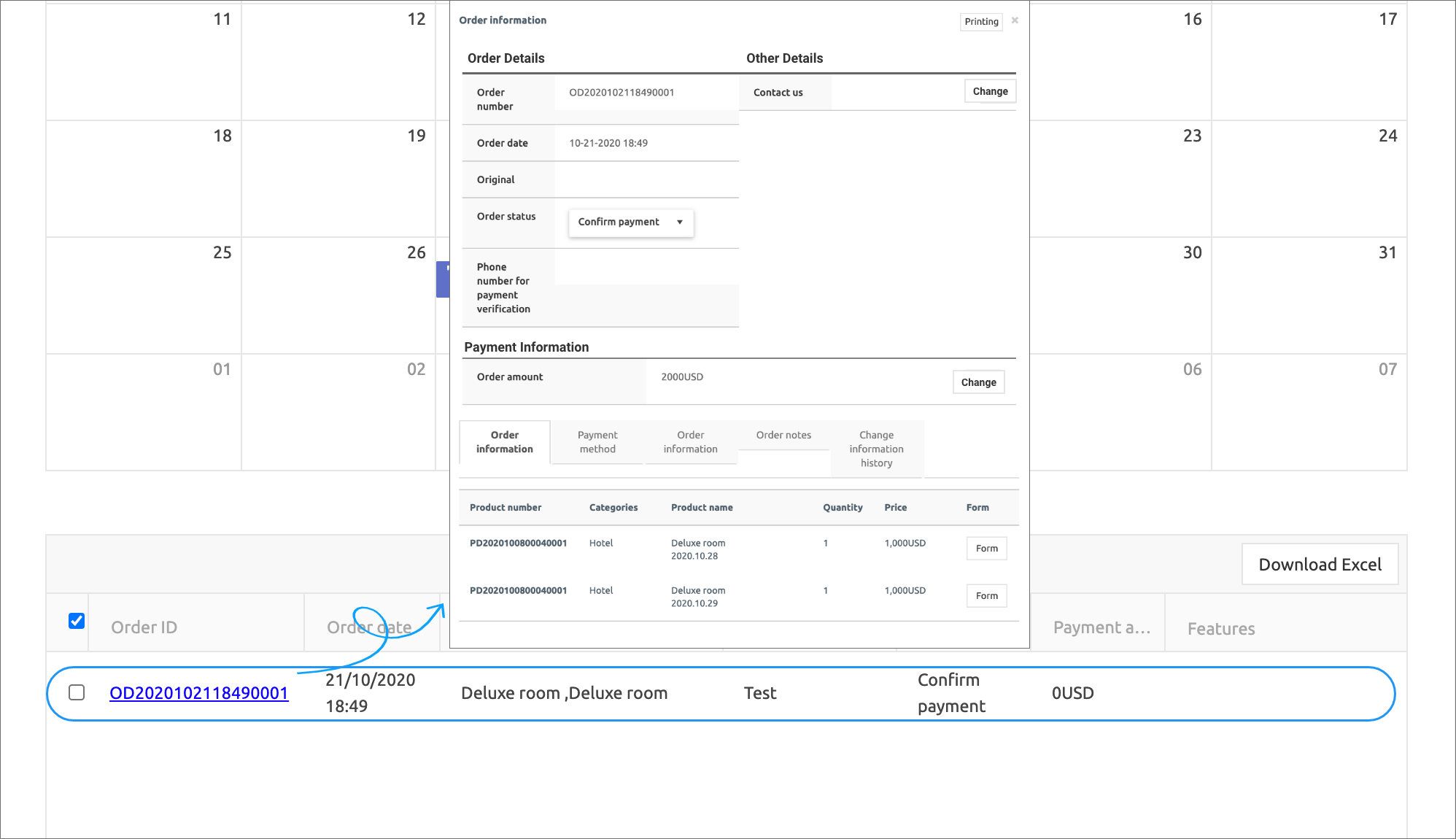The width and height of the screenshot is (1456, 839).
Task: Click the Download Excel button
Action: [1320, 565]
